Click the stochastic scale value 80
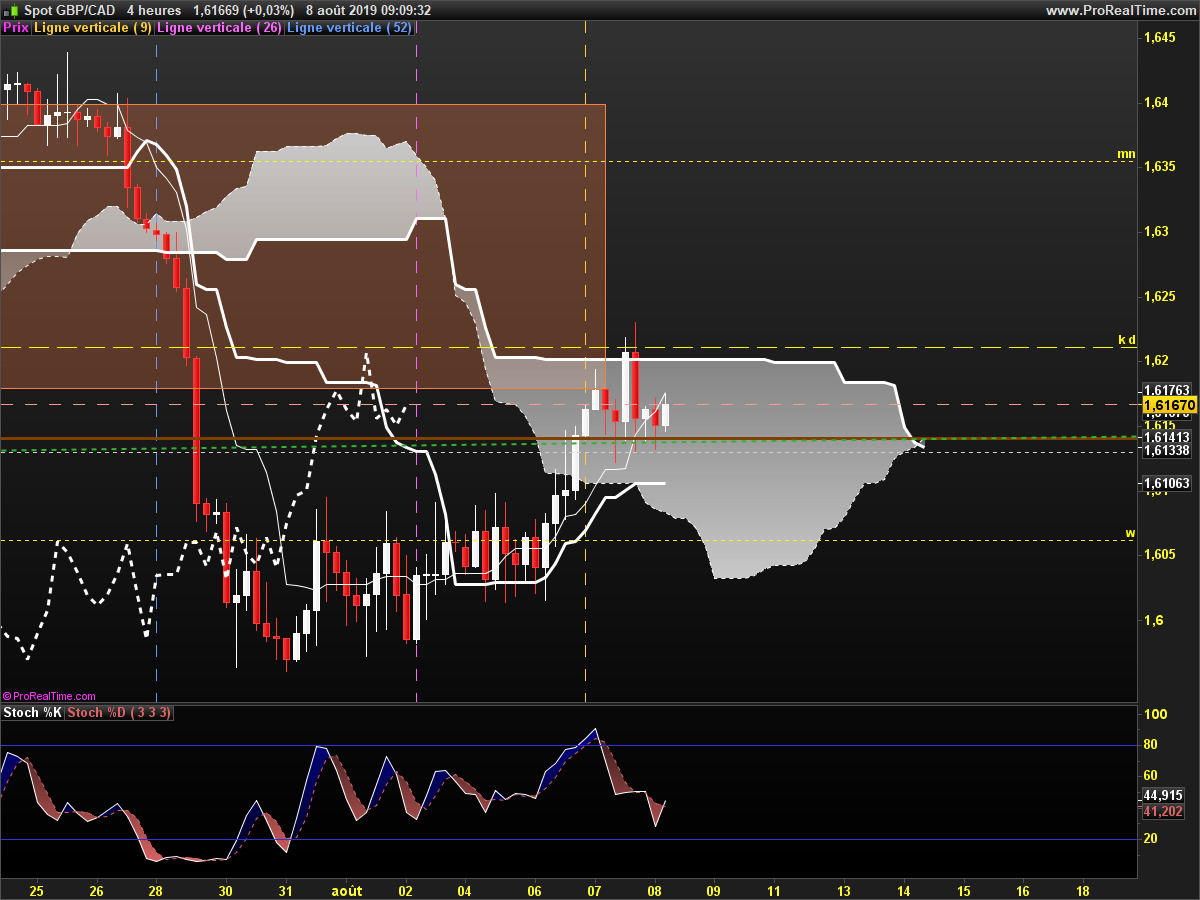Viewport: 1200px width, 900px height. click(1150, 744)
